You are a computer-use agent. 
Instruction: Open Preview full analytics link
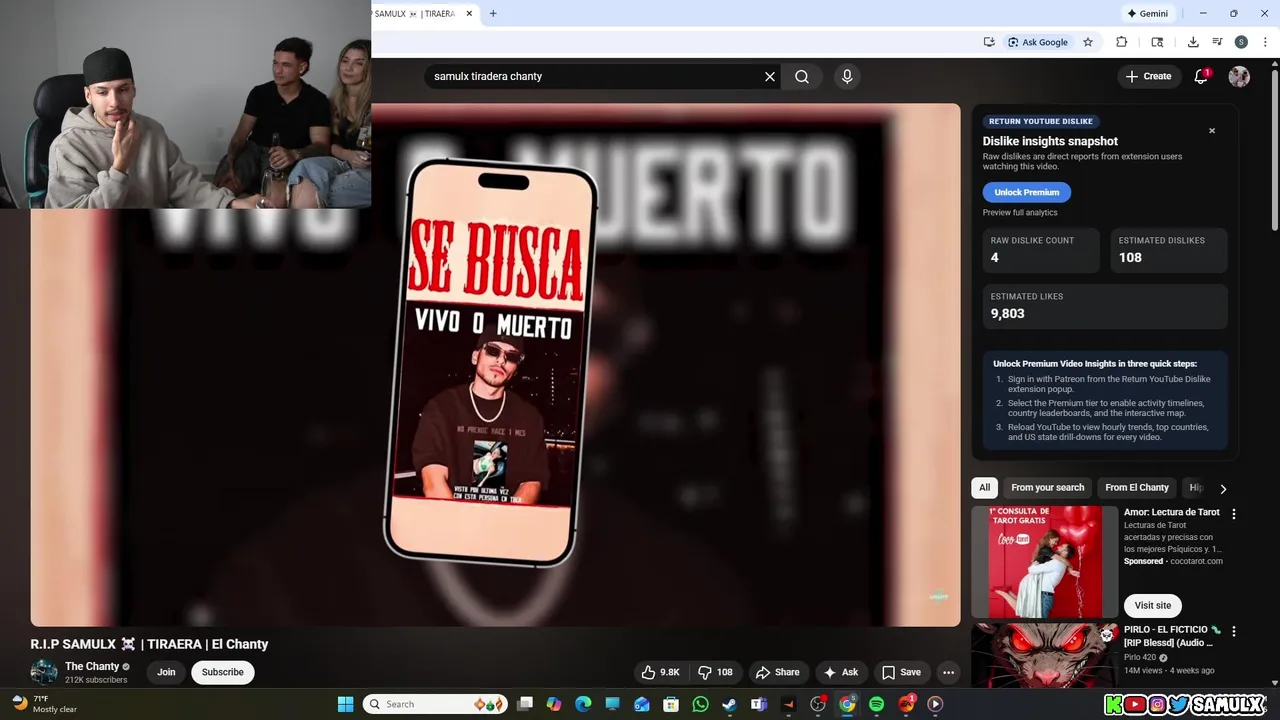pos(1020,212)
